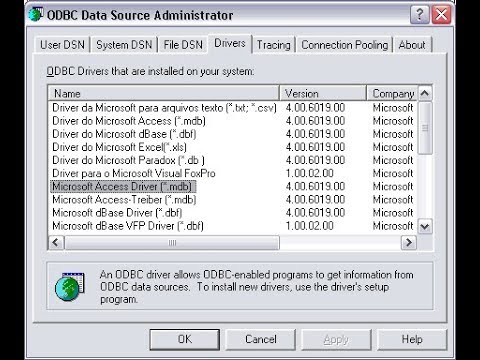Click the Company column header
The width and height of the screenshot is (480, 360).
(x=392, y=93)
